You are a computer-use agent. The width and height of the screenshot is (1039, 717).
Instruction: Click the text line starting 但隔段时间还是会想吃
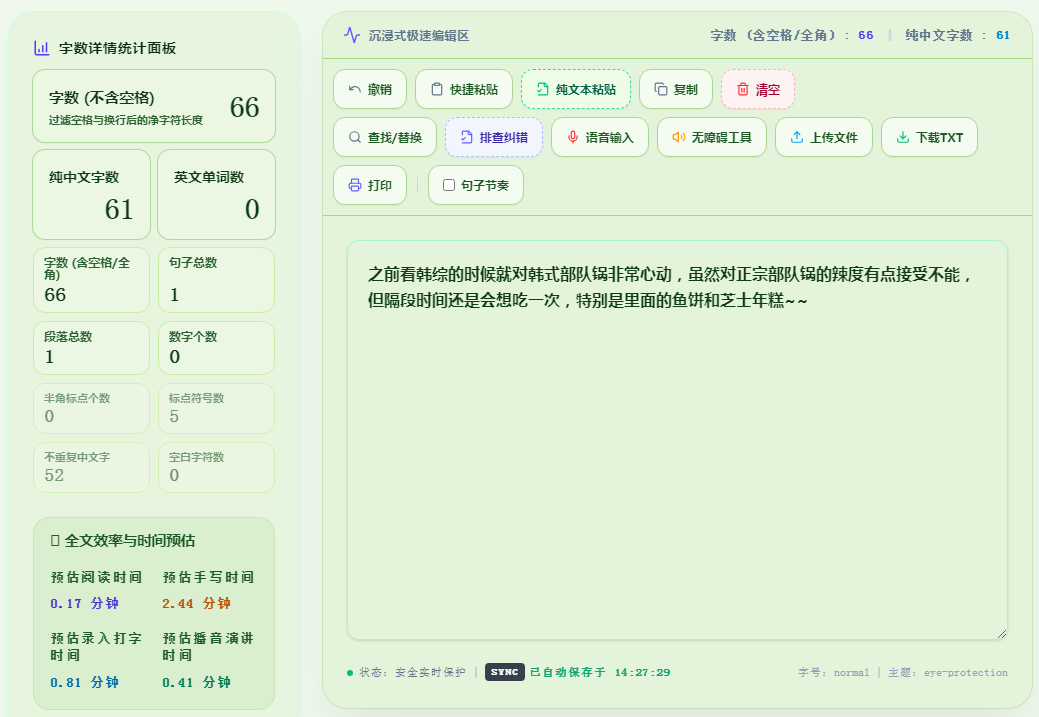click(588, 300)
